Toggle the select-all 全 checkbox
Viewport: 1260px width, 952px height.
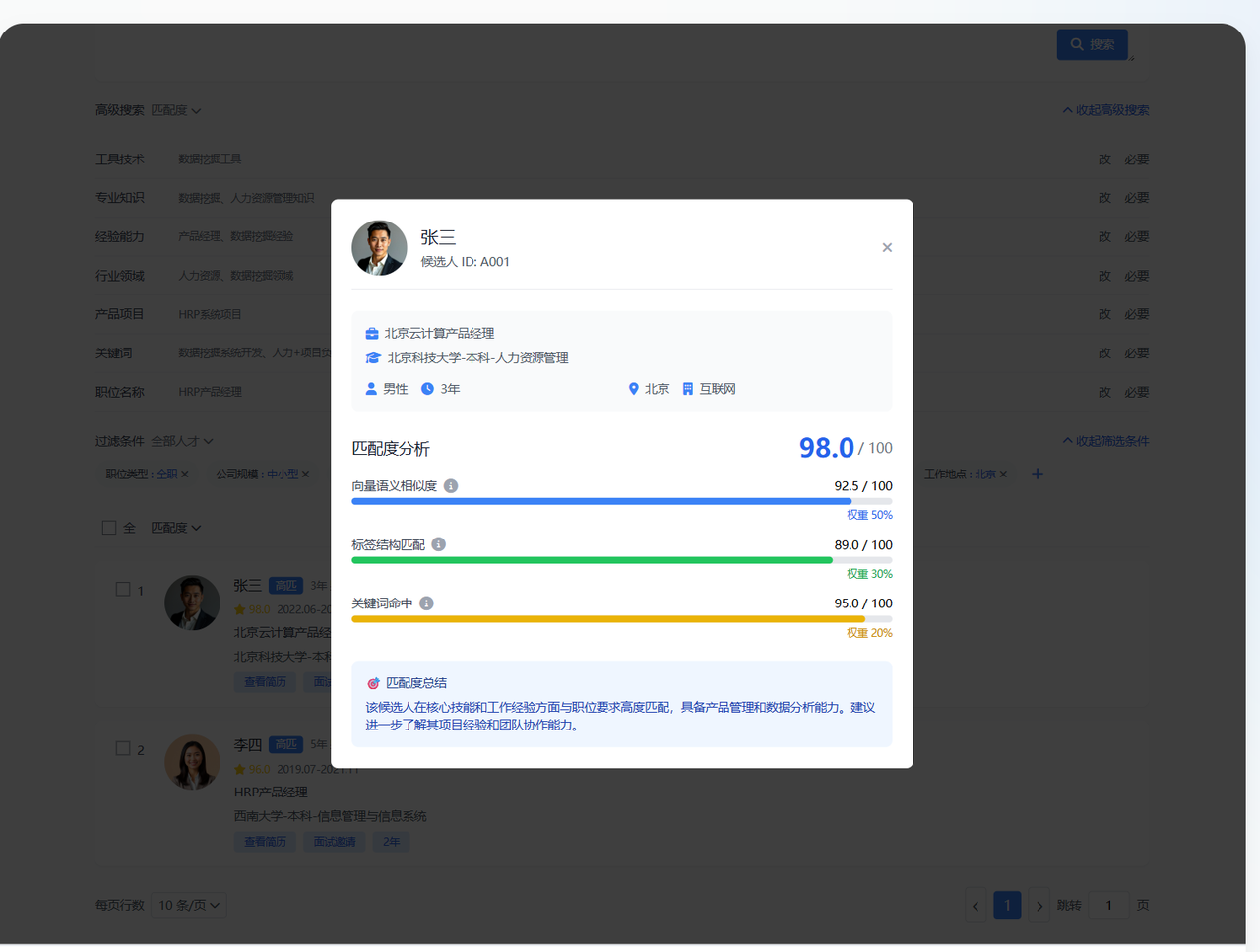click(109, 528)
